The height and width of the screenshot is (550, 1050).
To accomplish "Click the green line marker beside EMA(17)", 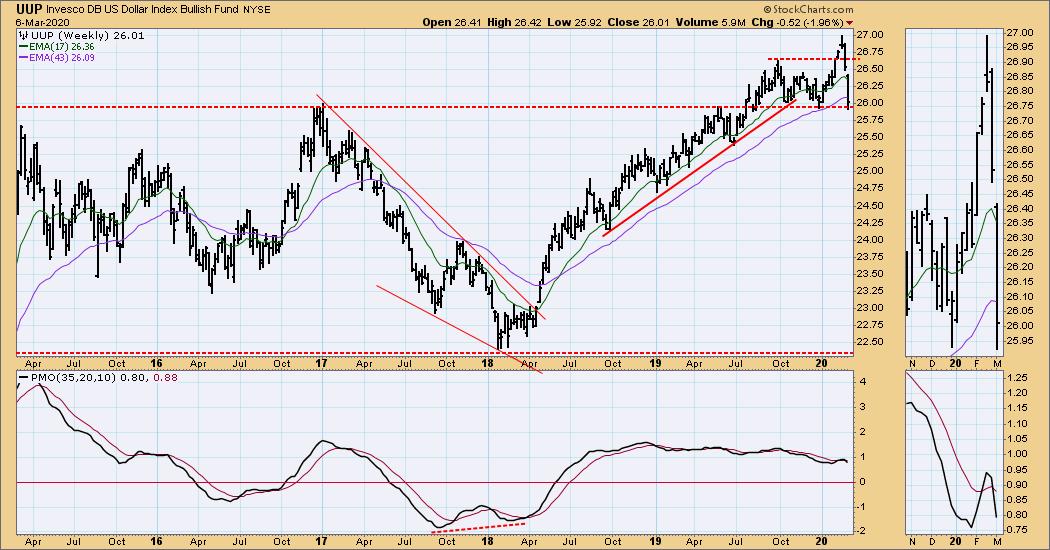I will pyautogui.click(x=23, y=47).
